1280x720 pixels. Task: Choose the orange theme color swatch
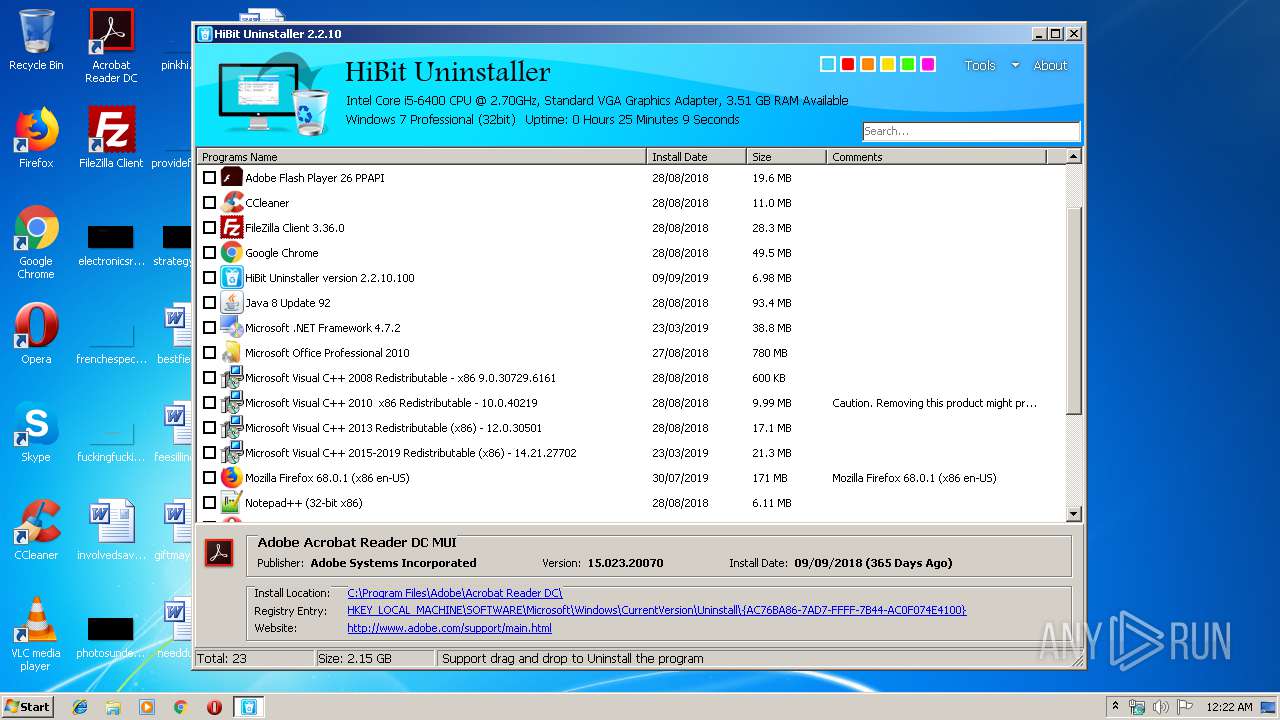click(x=868, y=64)
